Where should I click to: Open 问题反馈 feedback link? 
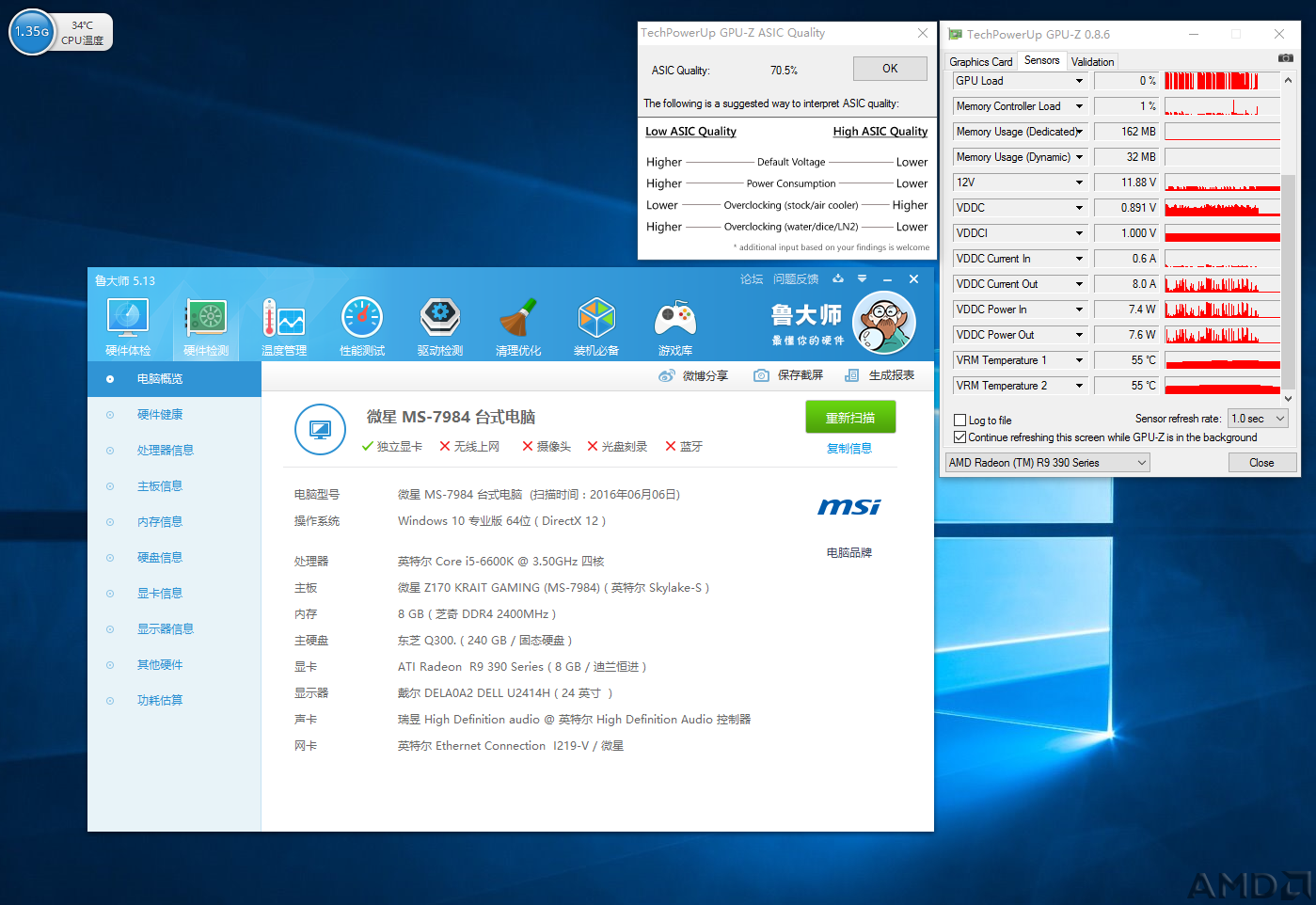pyautogui.click(x=796, y=279)
